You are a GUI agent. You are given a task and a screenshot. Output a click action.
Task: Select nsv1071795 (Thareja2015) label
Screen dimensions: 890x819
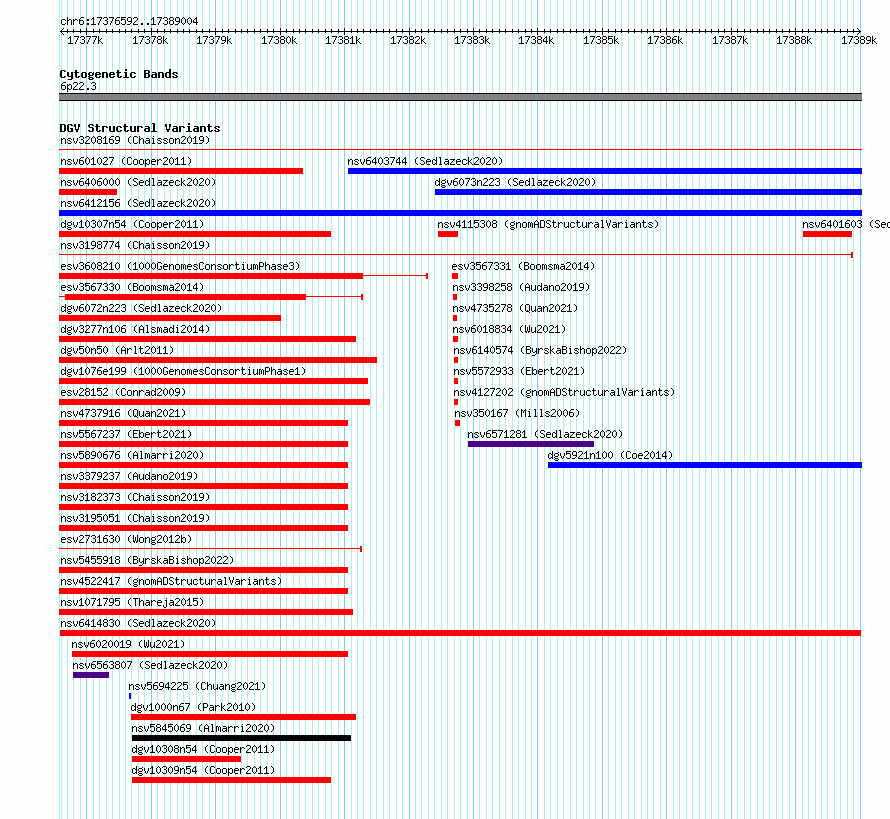(132, 602)
